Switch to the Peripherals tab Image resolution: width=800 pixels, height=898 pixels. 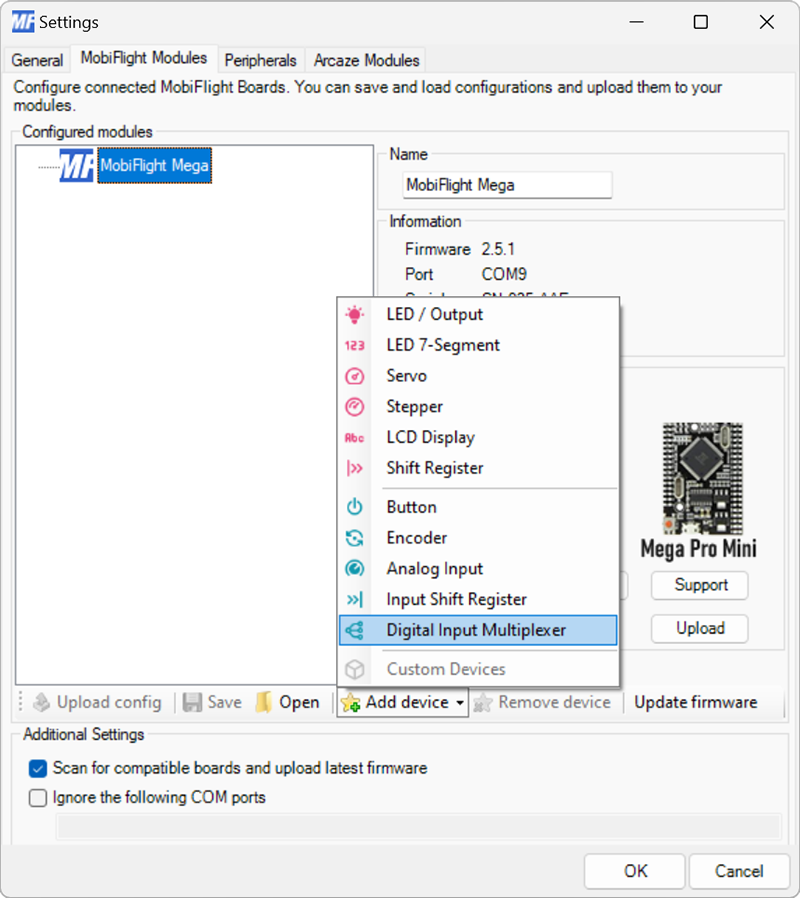(260, 60)
